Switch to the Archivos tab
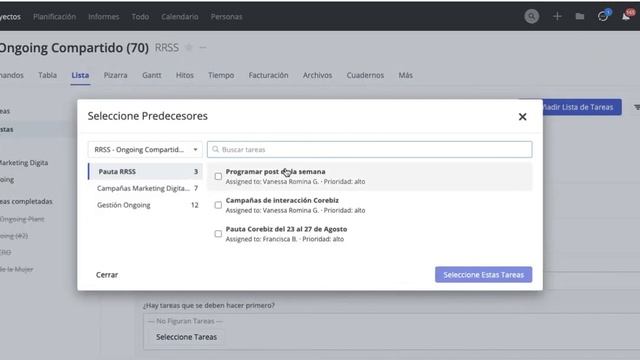 click(x=318, y=75)
